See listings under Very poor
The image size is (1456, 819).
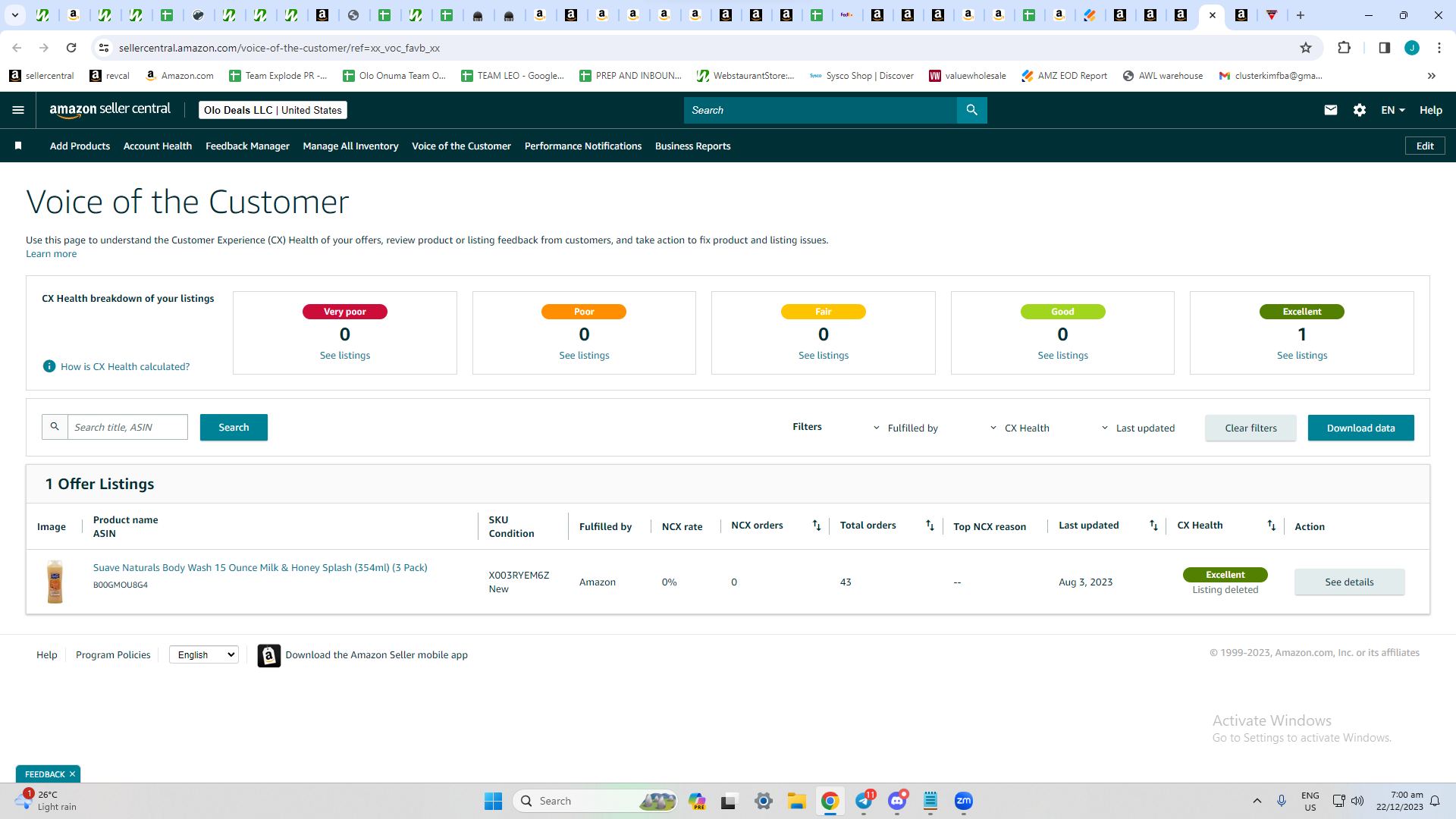(x=345, y=355)
